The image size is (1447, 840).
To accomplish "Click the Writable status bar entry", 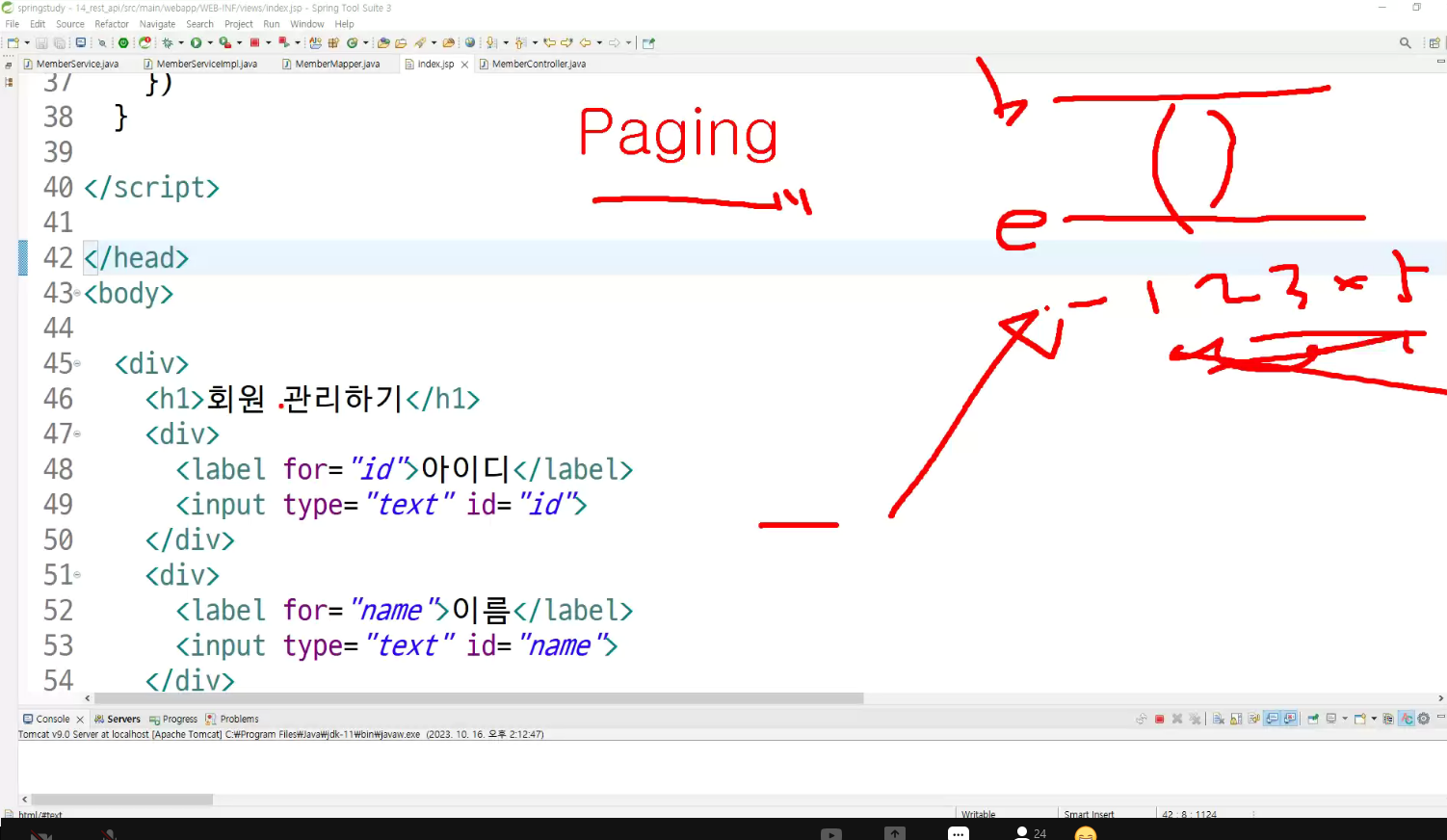I will [978, 814].
